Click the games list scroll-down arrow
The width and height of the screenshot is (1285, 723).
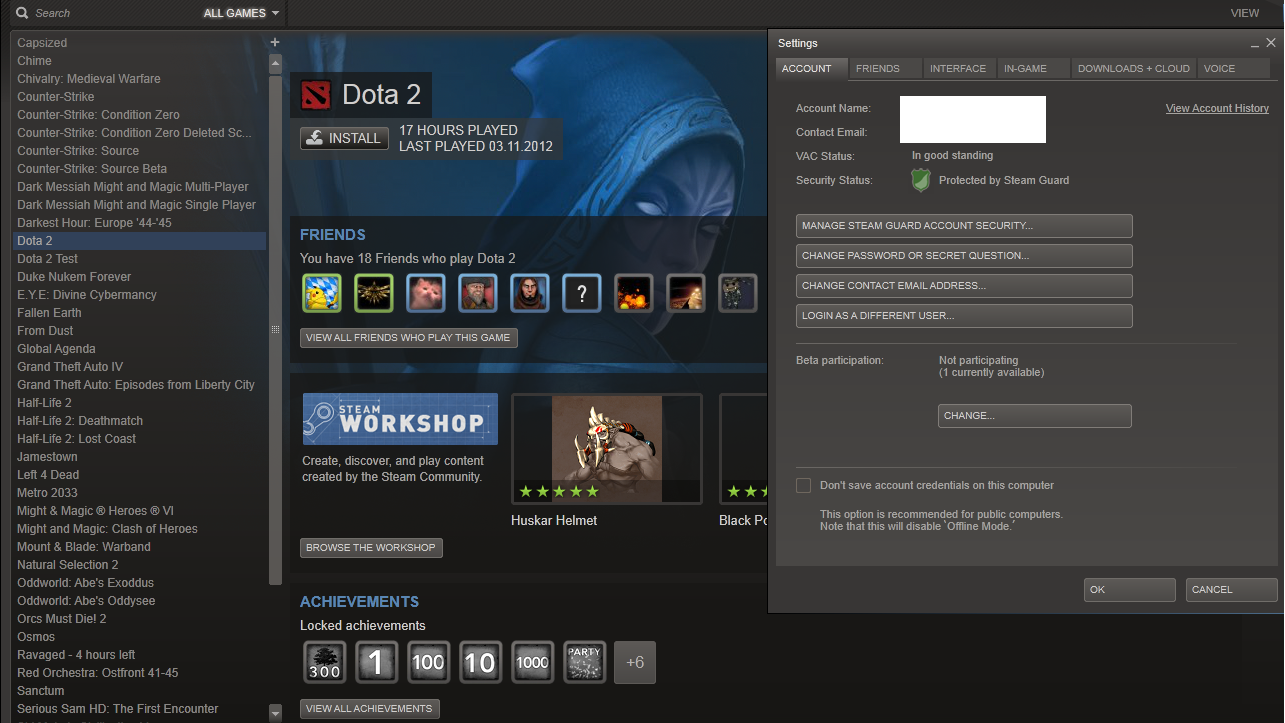(x=275, y=713)
